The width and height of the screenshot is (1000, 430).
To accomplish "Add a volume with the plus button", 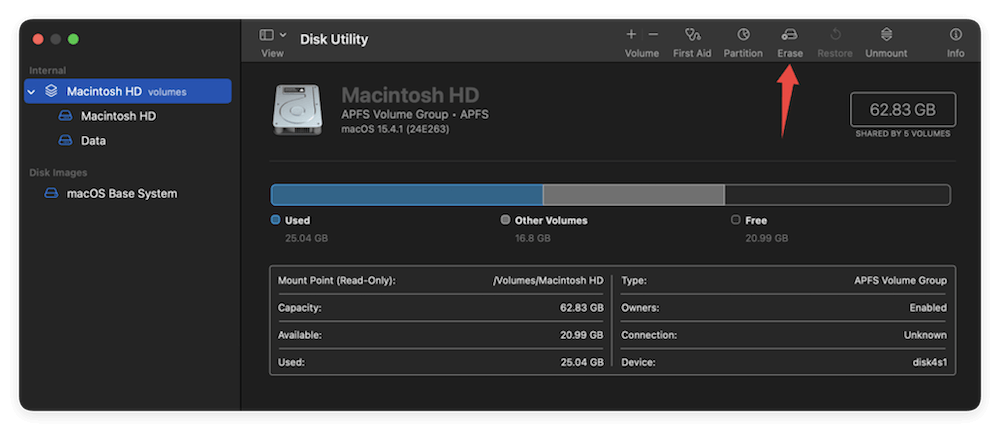I will click(x=631, y=34).
